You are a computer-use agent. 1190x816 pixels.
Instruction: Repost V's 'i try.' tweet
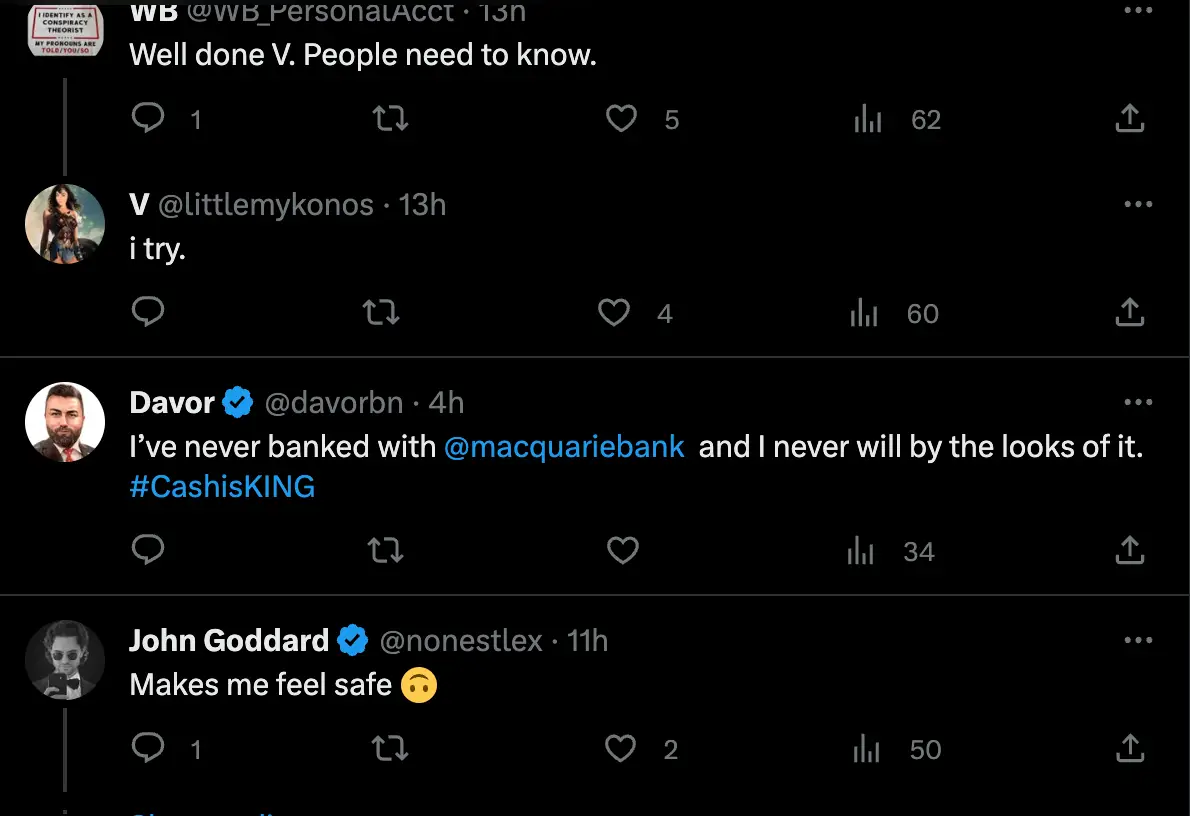coord(381,313)
